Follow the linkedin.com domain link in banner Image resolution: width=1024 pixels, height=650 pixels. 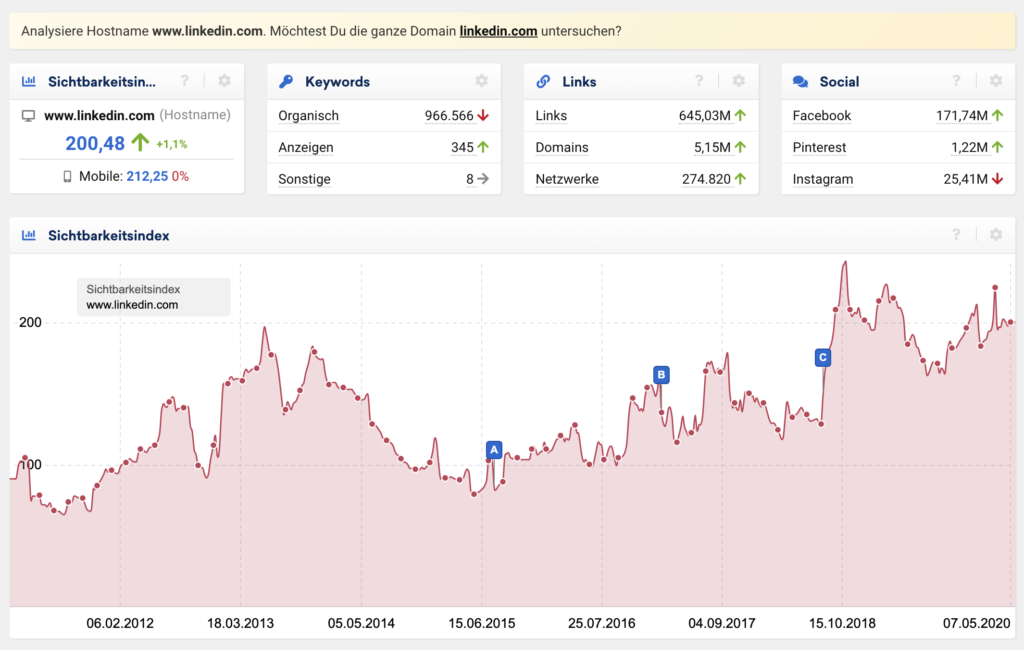coord(498,31)
